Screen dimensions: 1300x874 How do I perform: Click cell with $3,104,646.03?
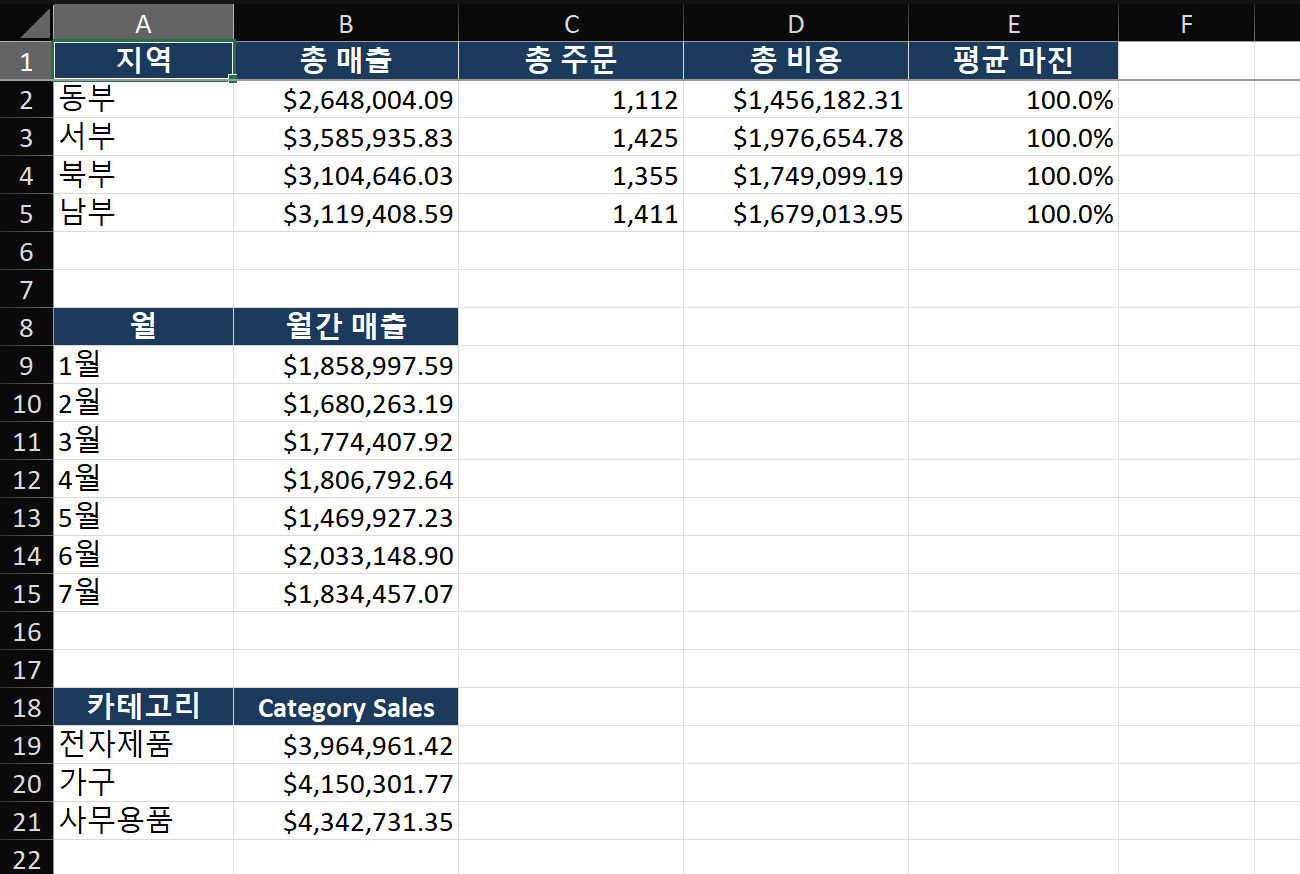(346, 175)
